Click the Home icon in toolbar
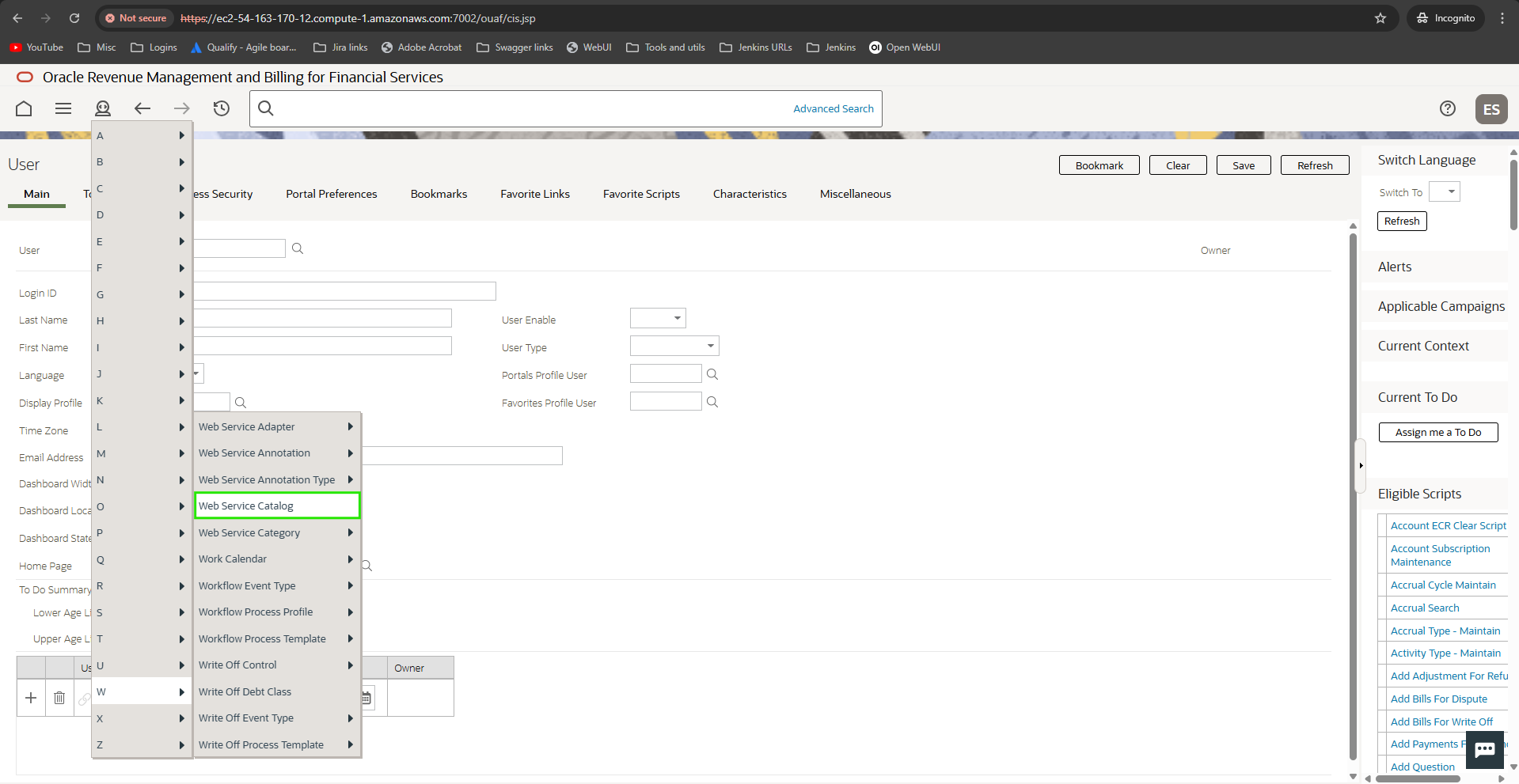 click(x=24, y=108)
